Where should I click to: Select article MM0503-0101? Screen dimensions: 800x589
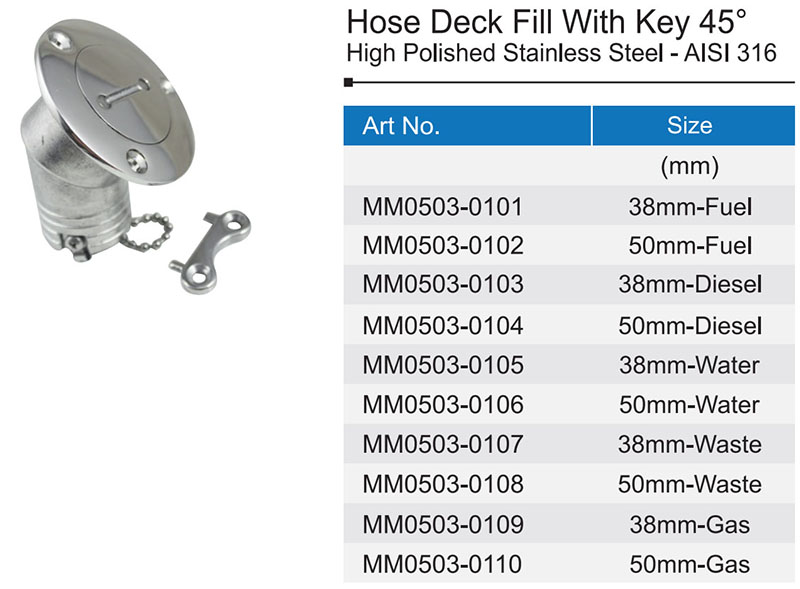(x=442, y=207)
